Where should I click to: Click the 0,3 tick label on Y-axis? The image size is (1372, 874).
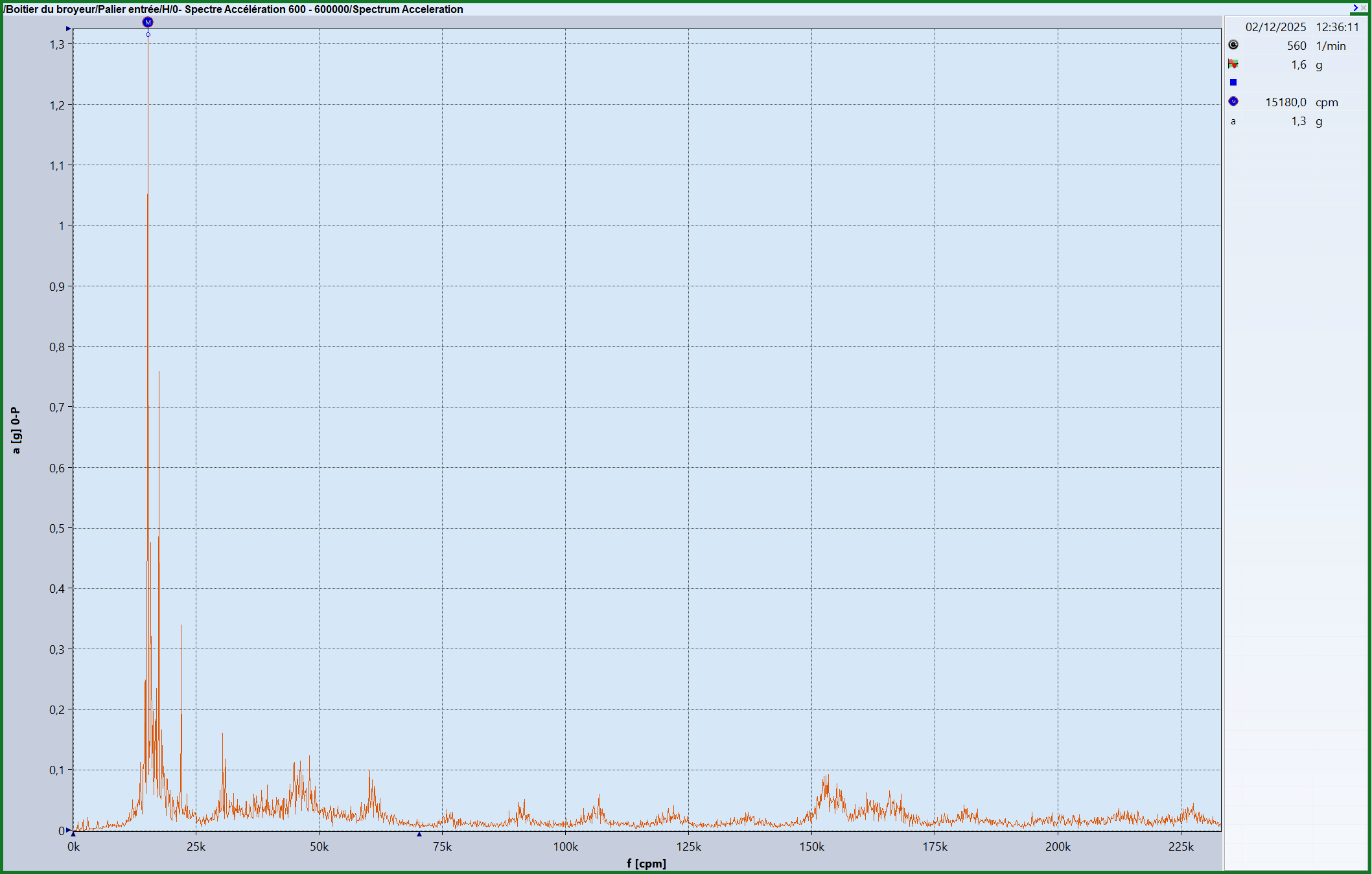(x=57, y=649)
